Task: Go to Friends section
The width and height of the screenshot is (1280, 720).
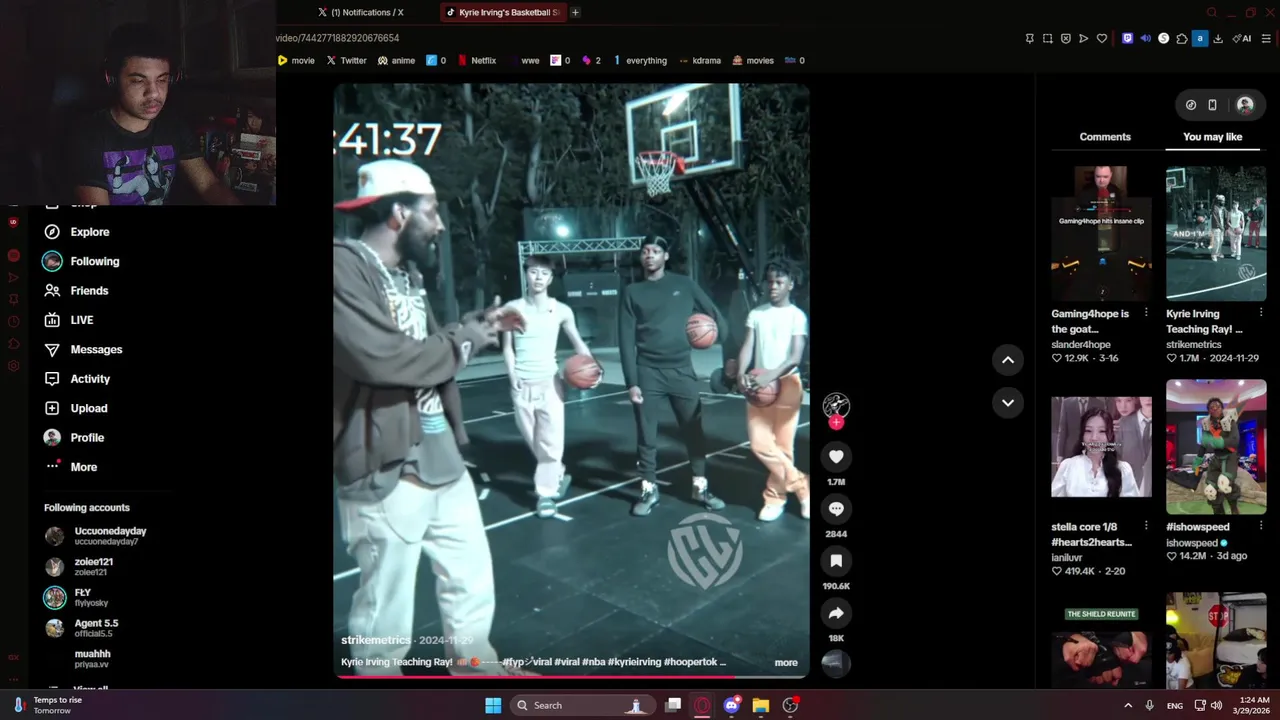Action: click(76, 291)
